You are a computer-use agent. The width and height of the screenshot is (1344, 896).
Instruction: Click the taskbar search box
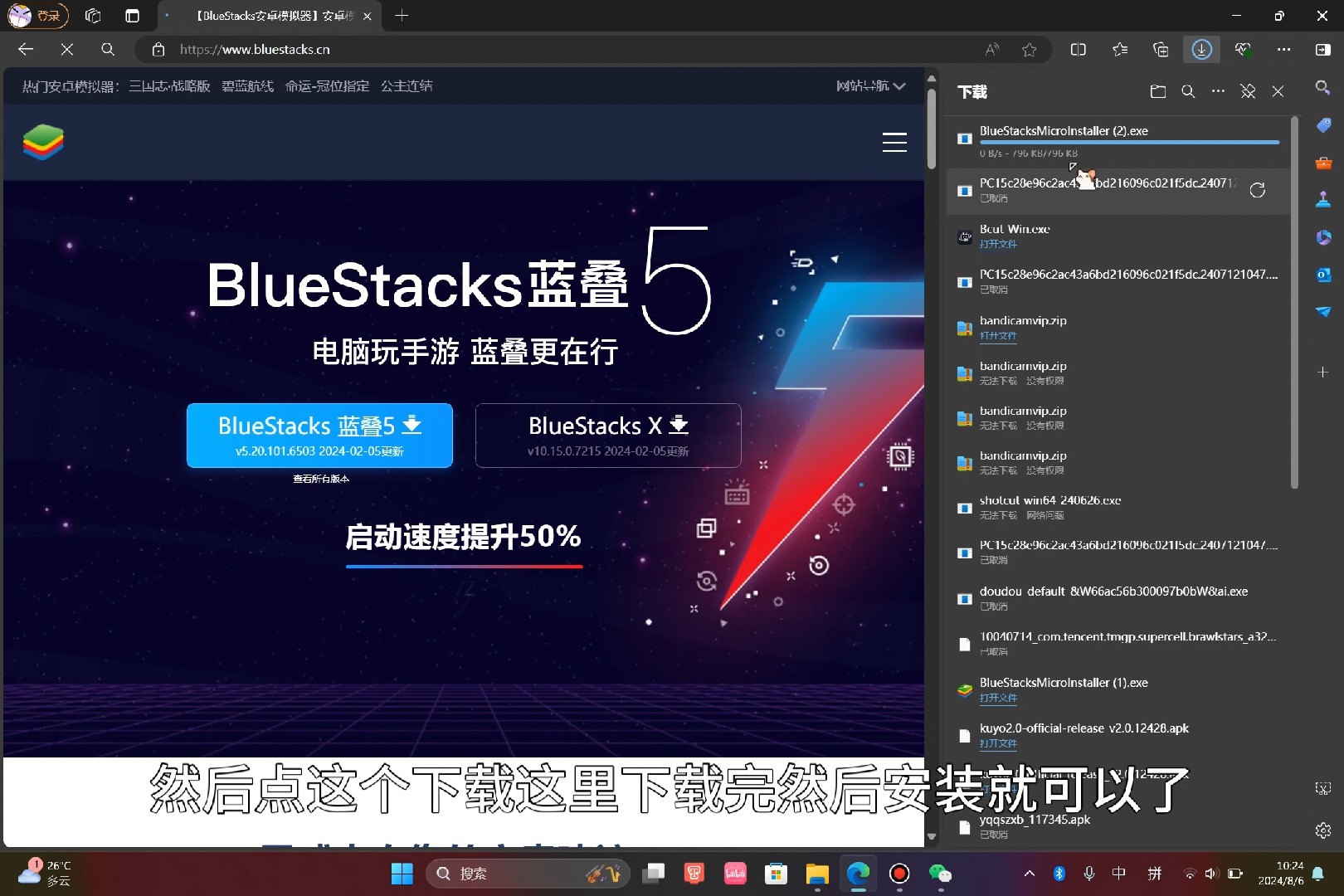(x=528, y=874)
